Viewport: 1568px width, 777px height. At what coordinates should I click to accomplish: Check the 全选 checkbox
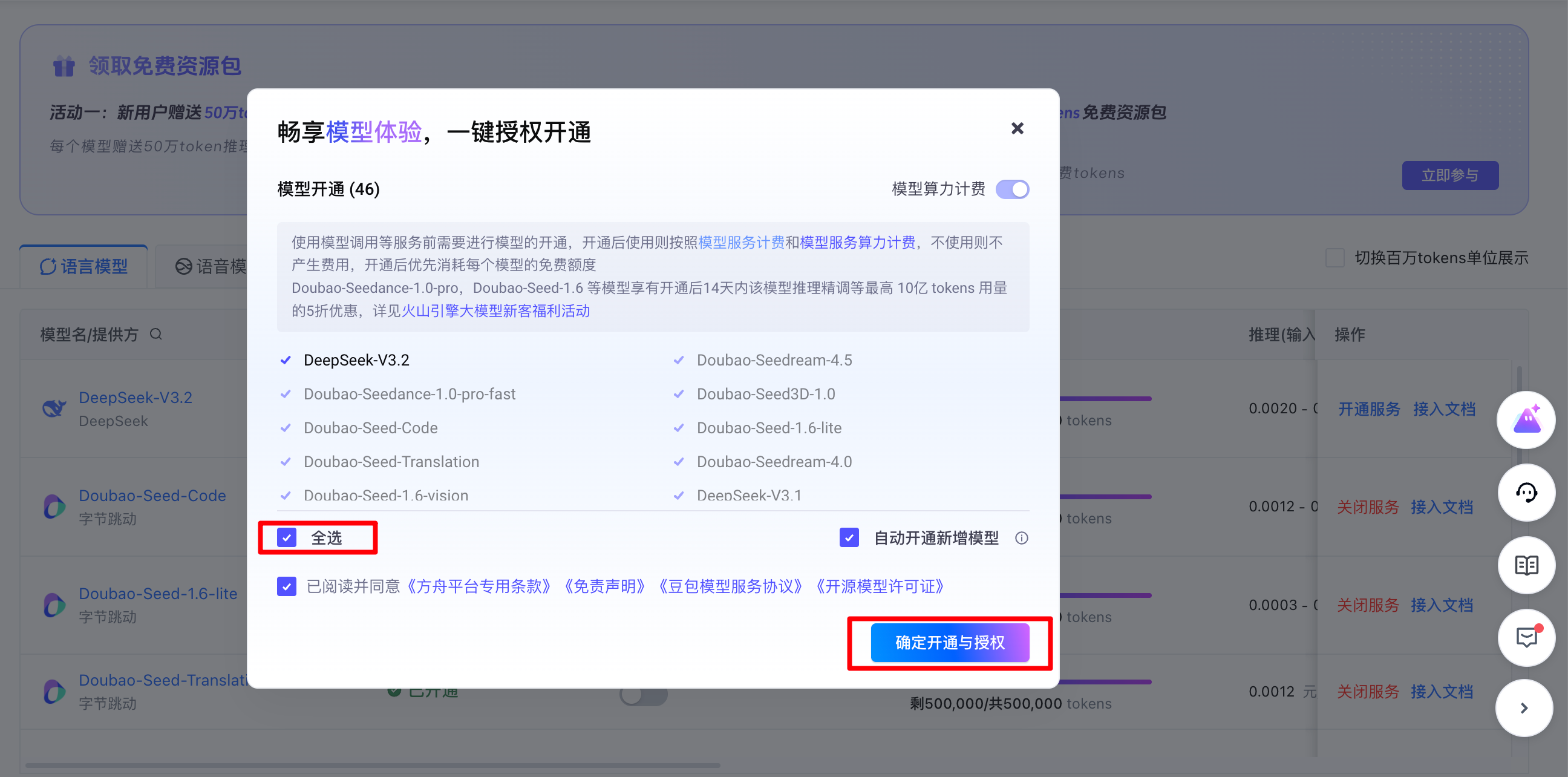click(287, 538)
